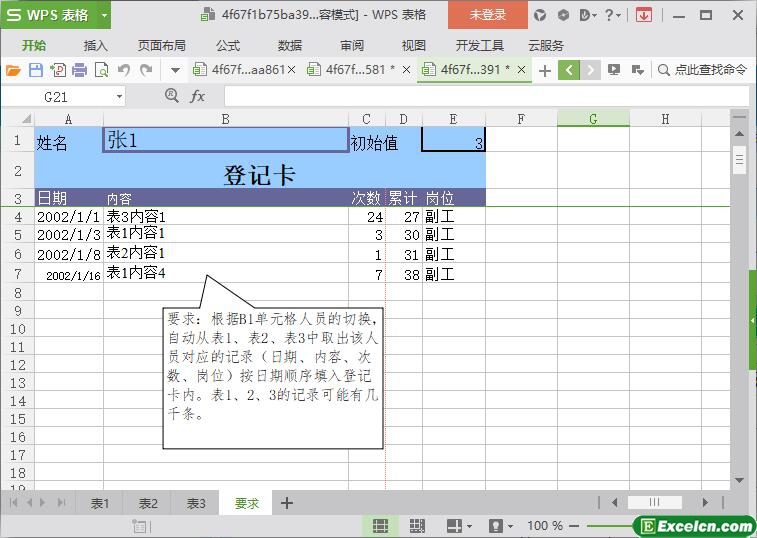Screen dimensions: 757x538
Task: Click the undo arrow icon
Action: tap(124, 70)
